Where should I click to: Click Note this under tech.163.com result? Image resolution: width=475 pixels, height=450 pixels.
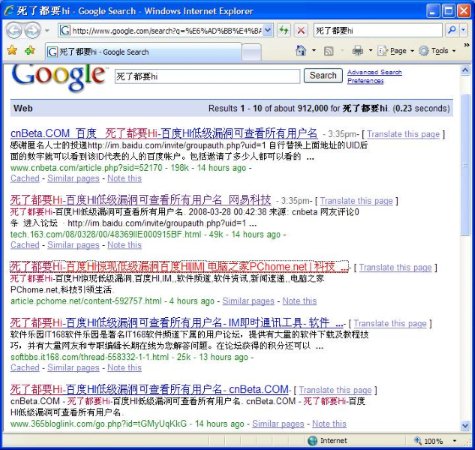point(124,245)
